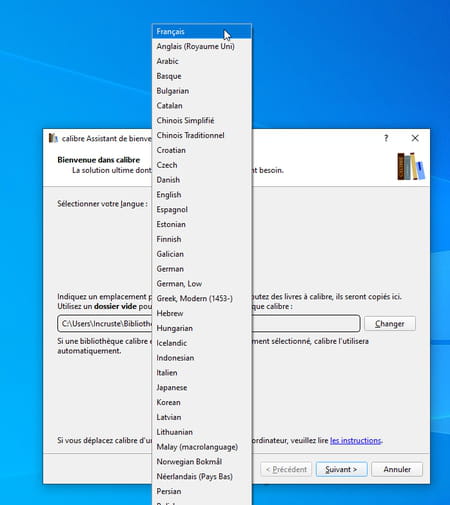Select English language option
This screenshot has height=505, width=450.
tap(202, 195)
